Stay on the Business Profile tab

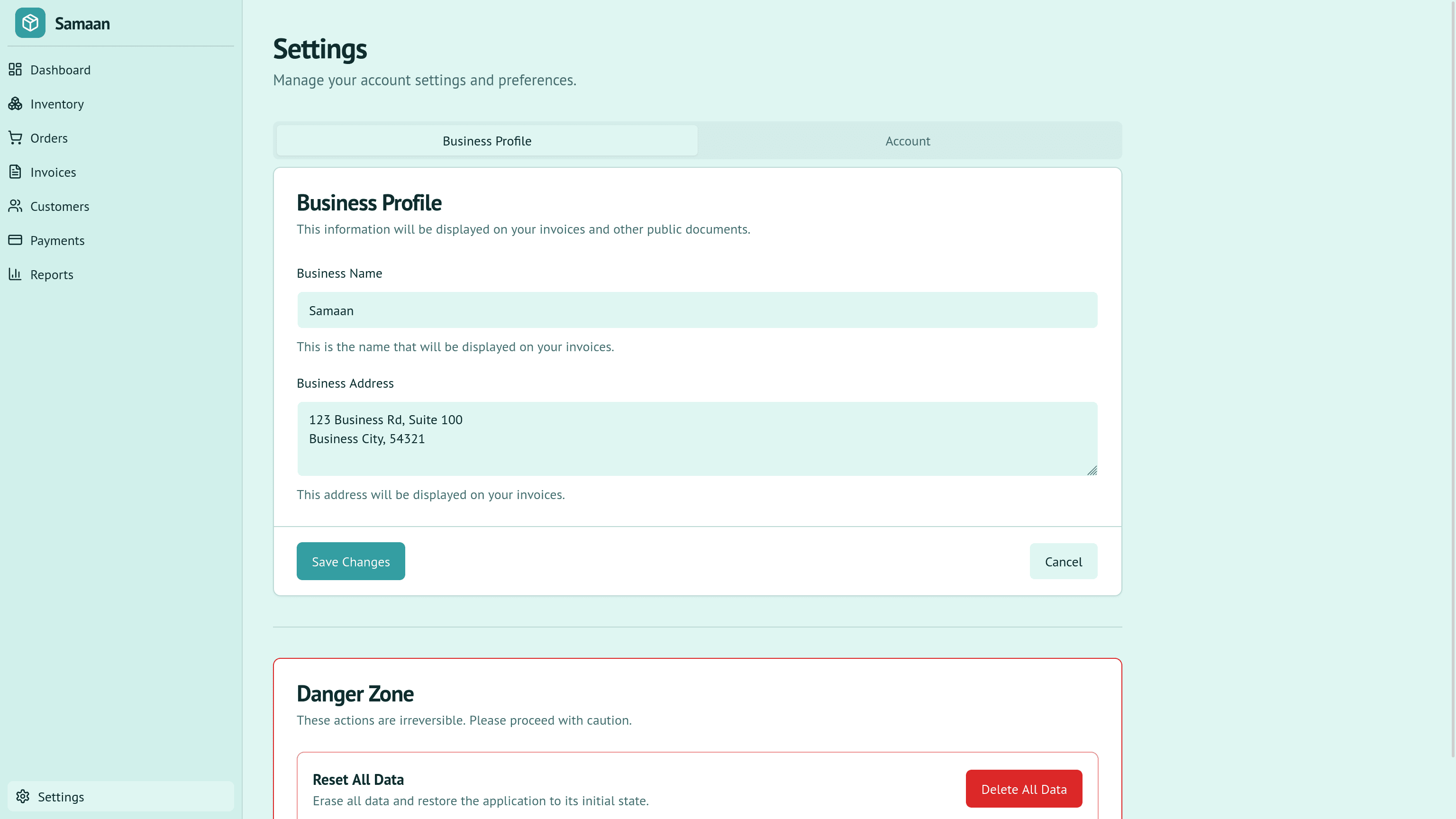pyautogui.click(x=486, y=141)
